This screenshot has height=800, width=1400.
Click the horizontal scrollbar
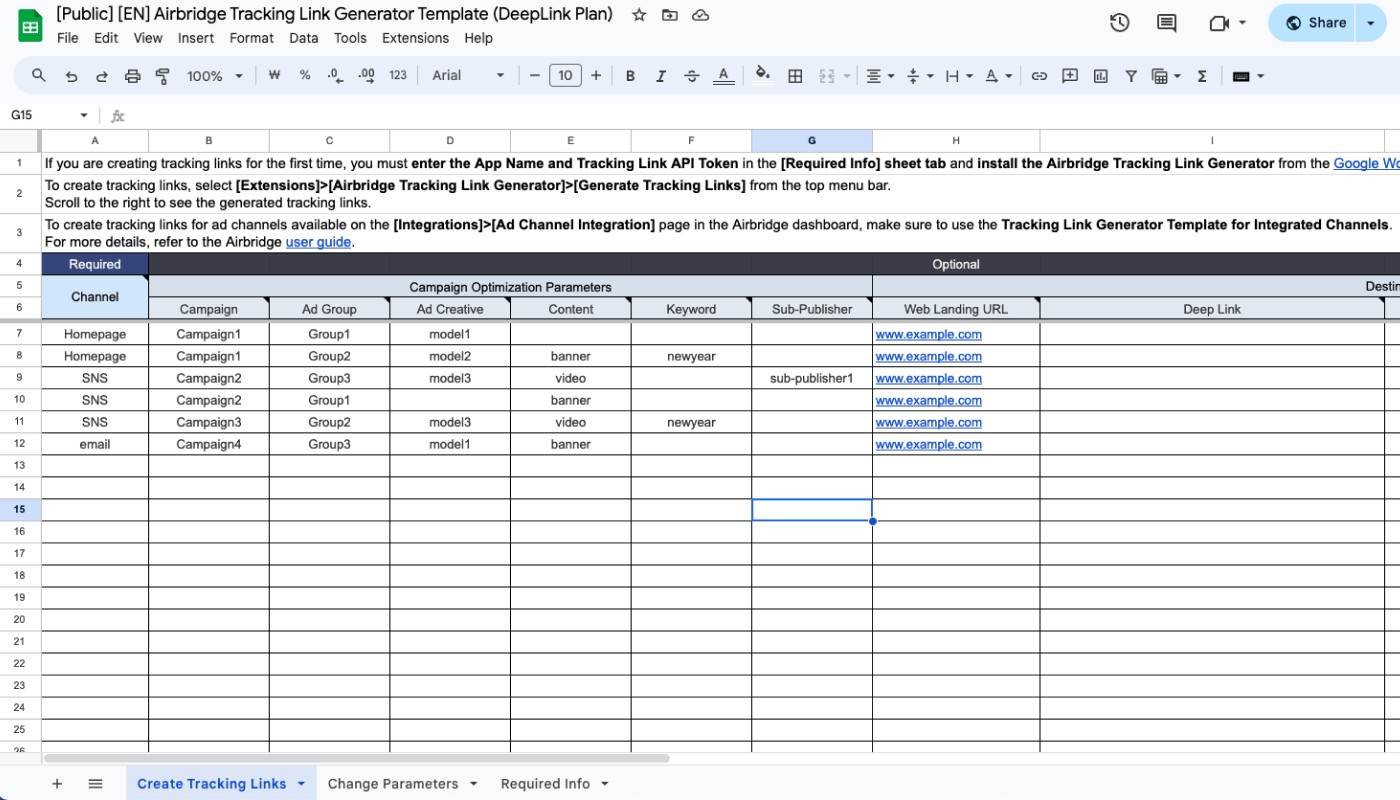click(357, 759)
